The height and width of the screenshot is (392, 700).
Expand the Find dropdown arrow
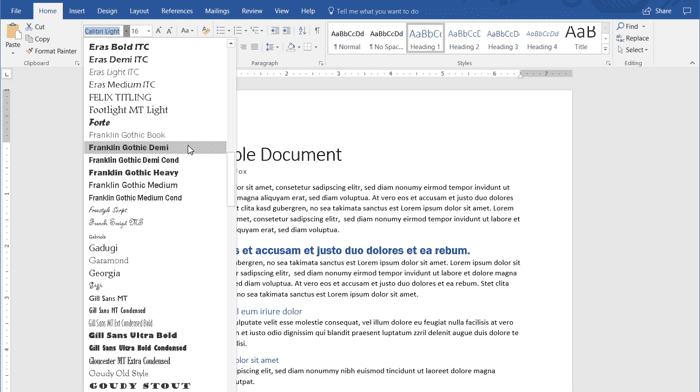[x=644, y=26]
